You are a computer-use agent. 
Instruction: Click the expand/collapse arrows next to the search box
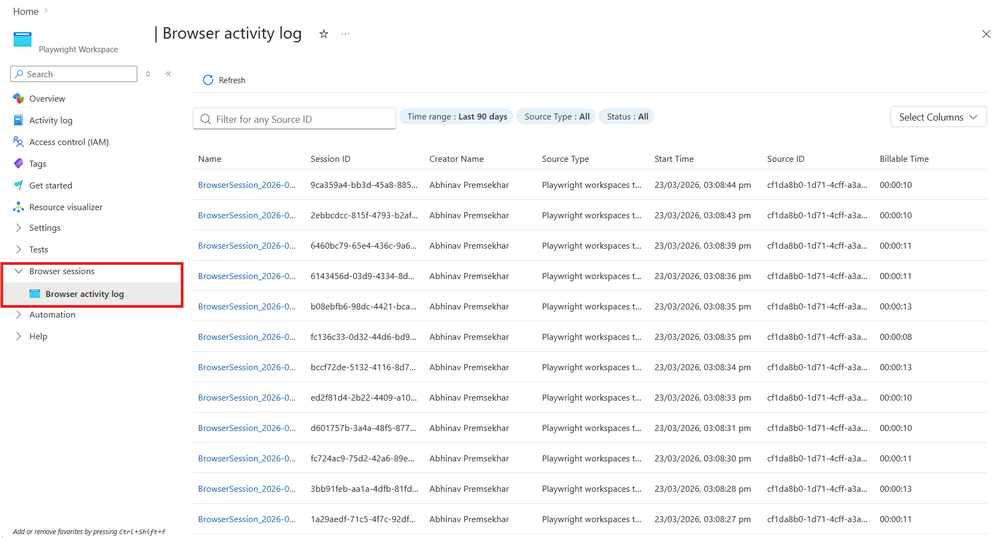pyautogui.click(x=148, y=74)
